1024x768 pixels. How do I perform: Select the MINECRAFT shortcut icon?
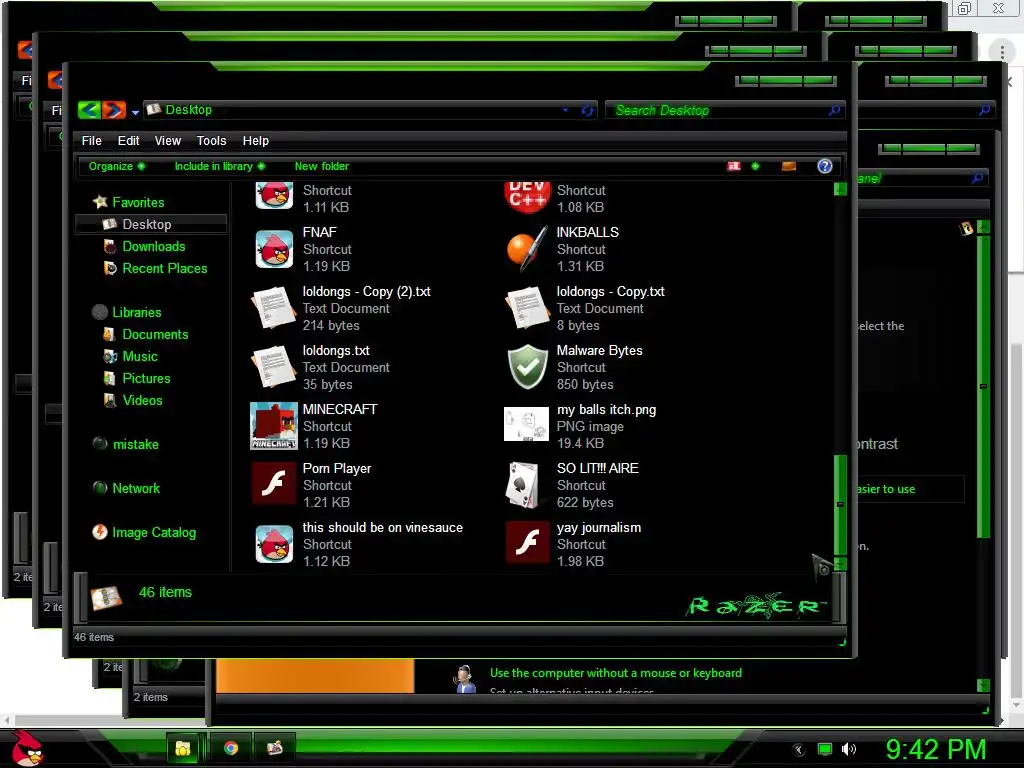point(274,426)
